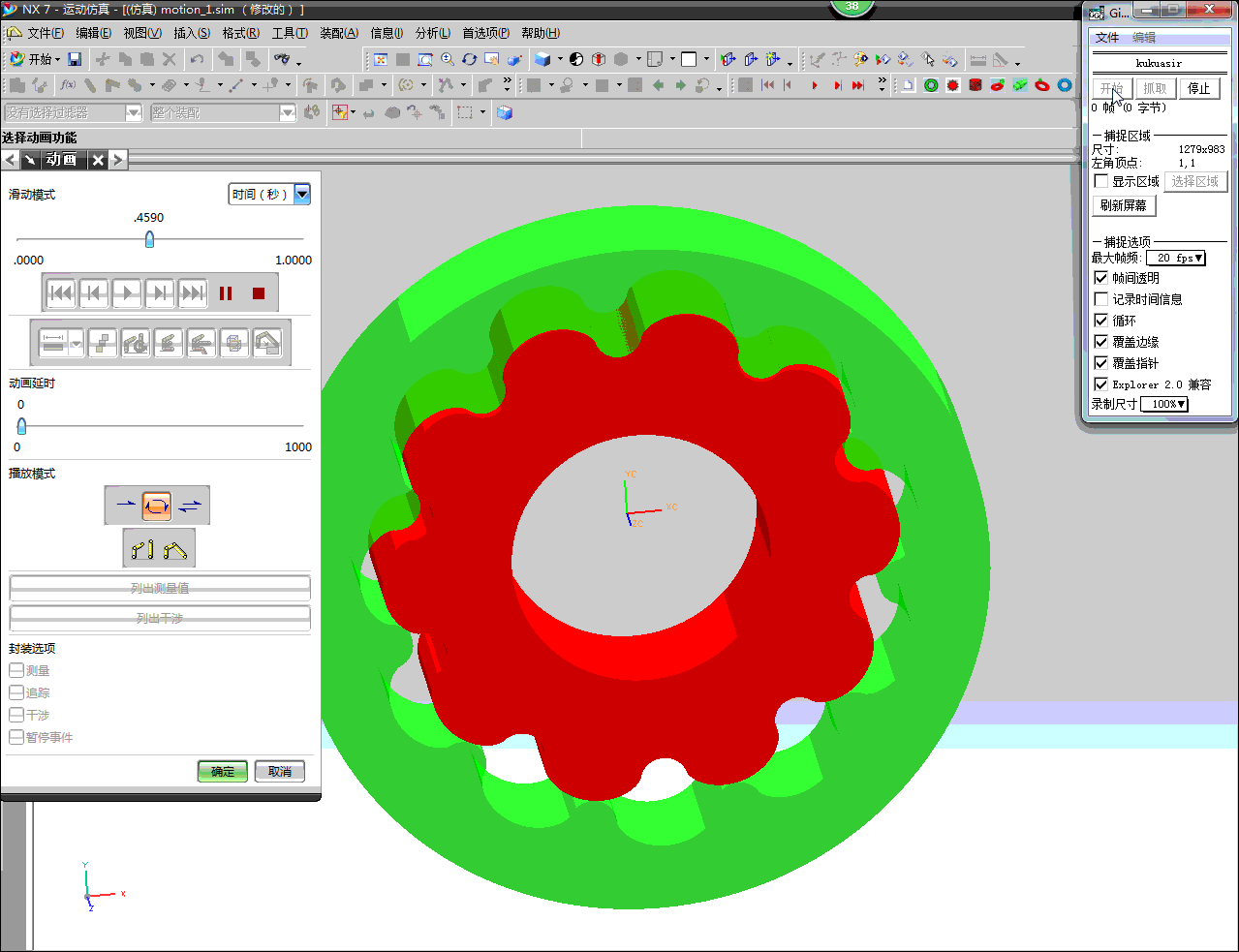Open the 分析(L) menu
The height and width of the screenshot is (952, 1239).
[433, 33]
